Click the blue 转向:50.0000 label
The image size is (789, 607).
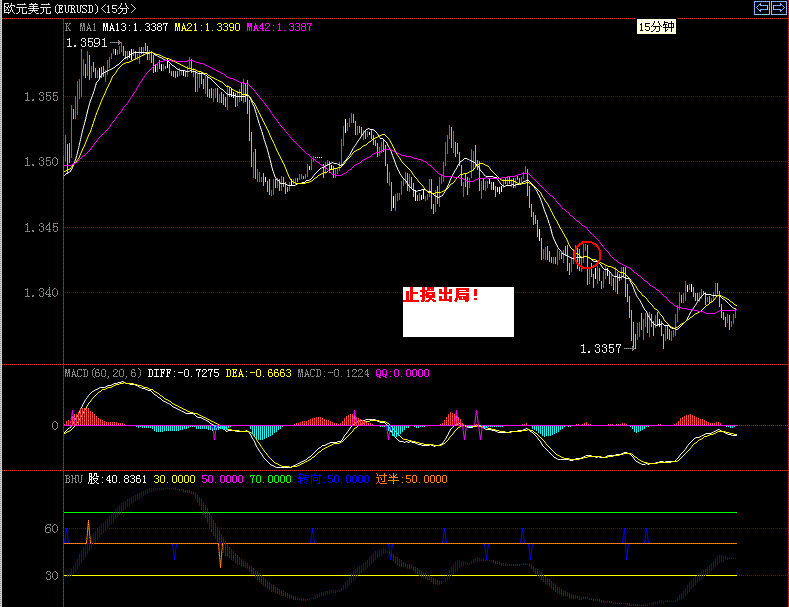tap(333, 479)
